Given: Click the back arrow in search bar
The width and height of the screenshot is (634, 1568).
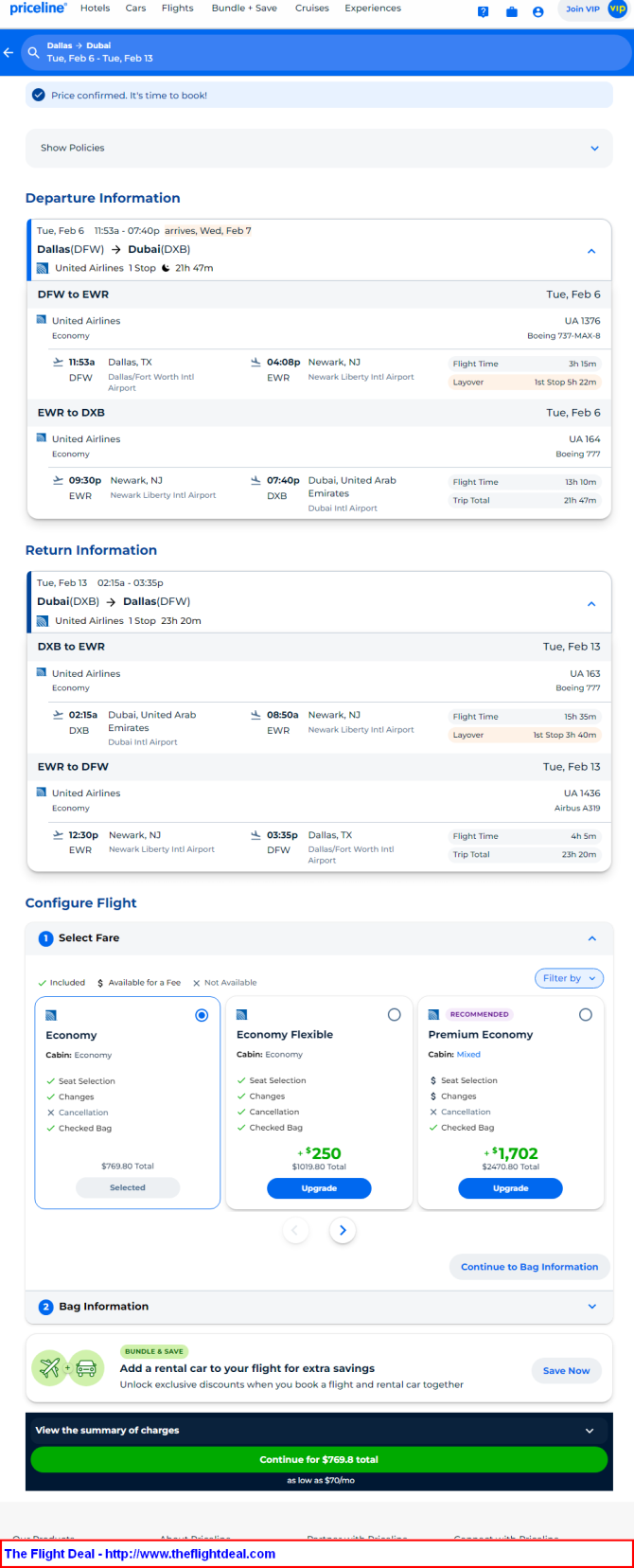Looking at the screenshot, I should [9, 52].
